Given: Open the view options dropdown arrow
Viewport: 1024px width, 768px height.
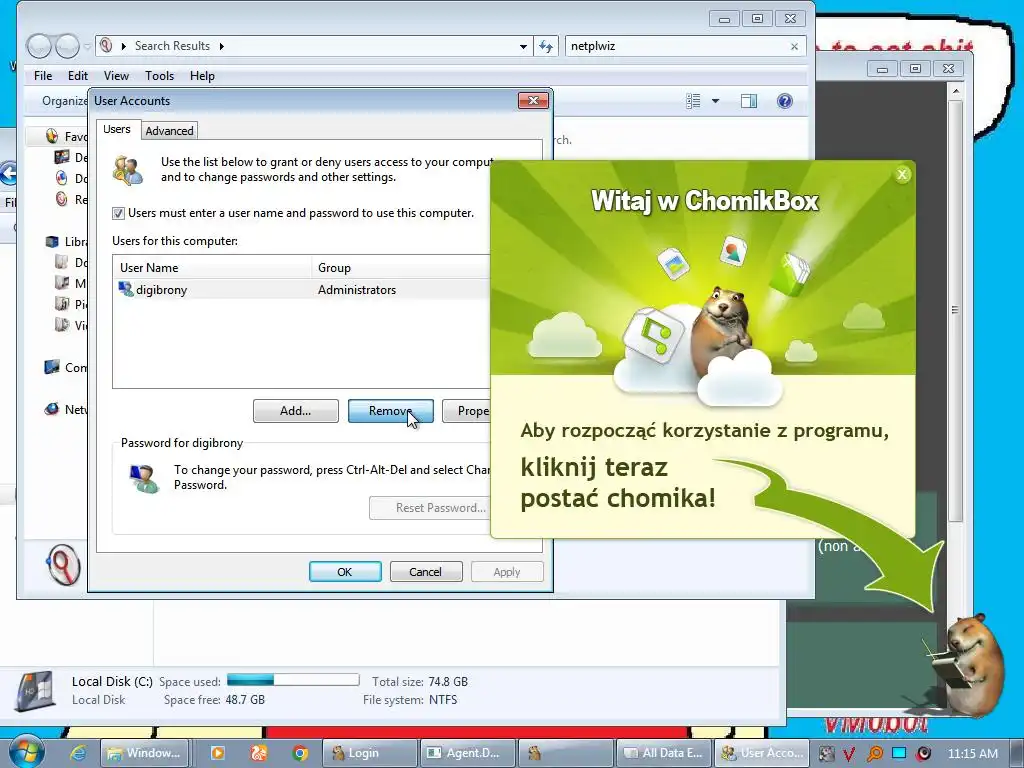Looking at the screenshot, I should point(715,101).
